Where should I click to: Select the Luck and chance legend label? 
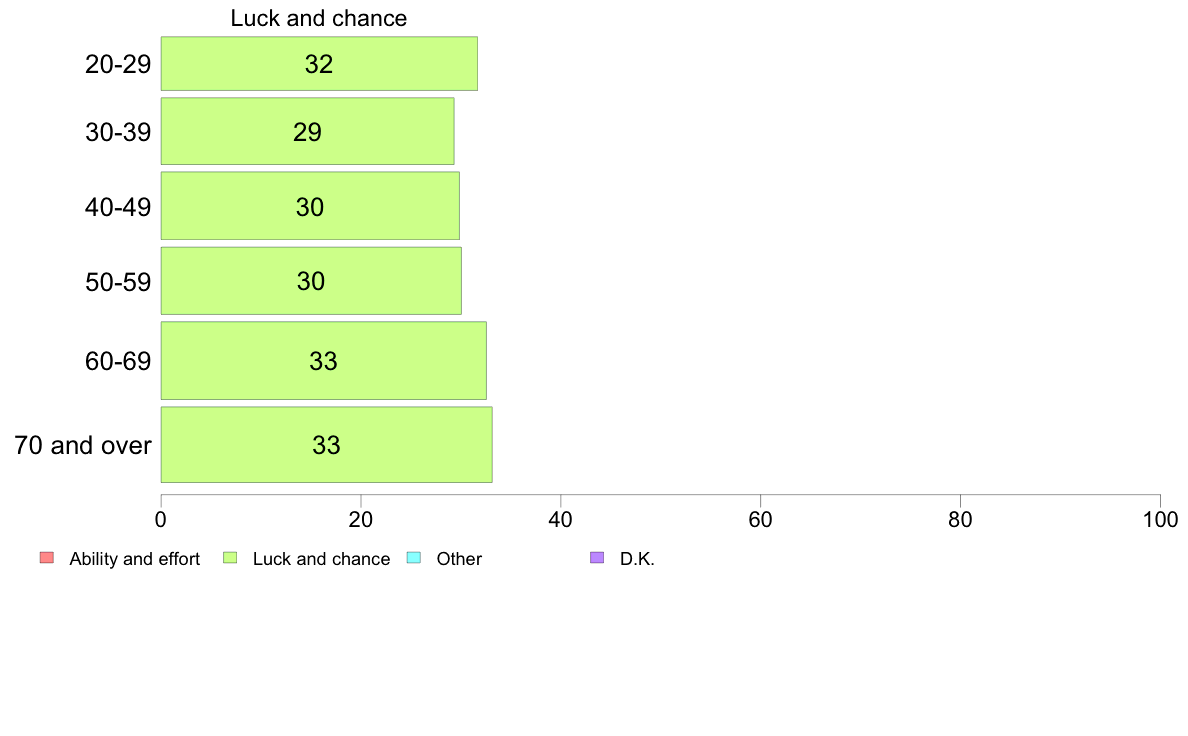321,559
